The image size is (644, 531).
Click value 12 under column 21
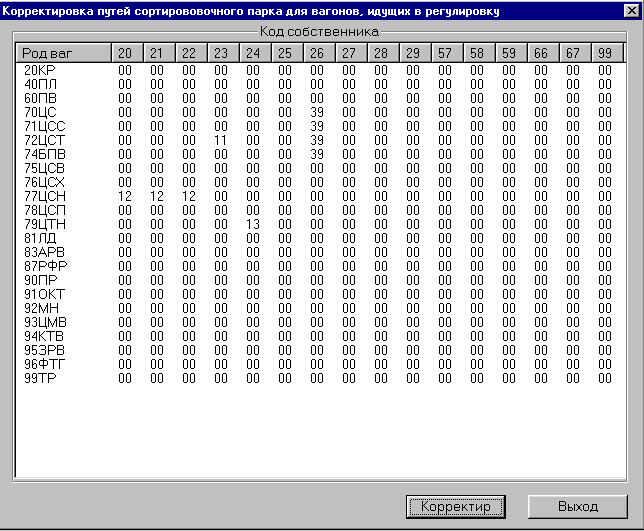click(x=156, y=196)
